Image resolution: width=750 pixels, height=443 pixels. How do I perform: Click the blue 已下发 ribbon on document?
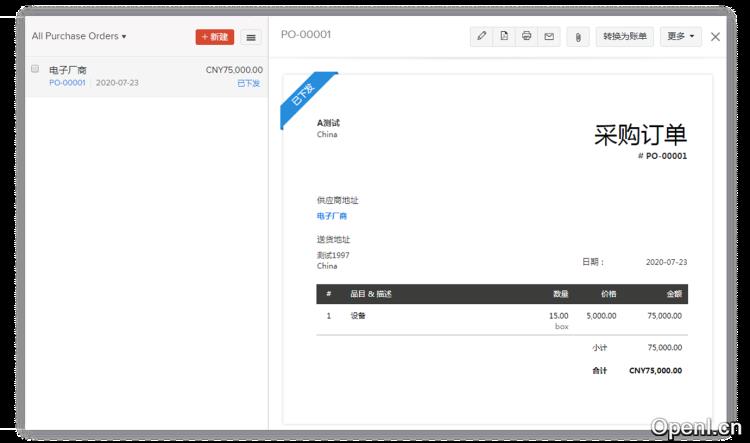coord(304,95)
